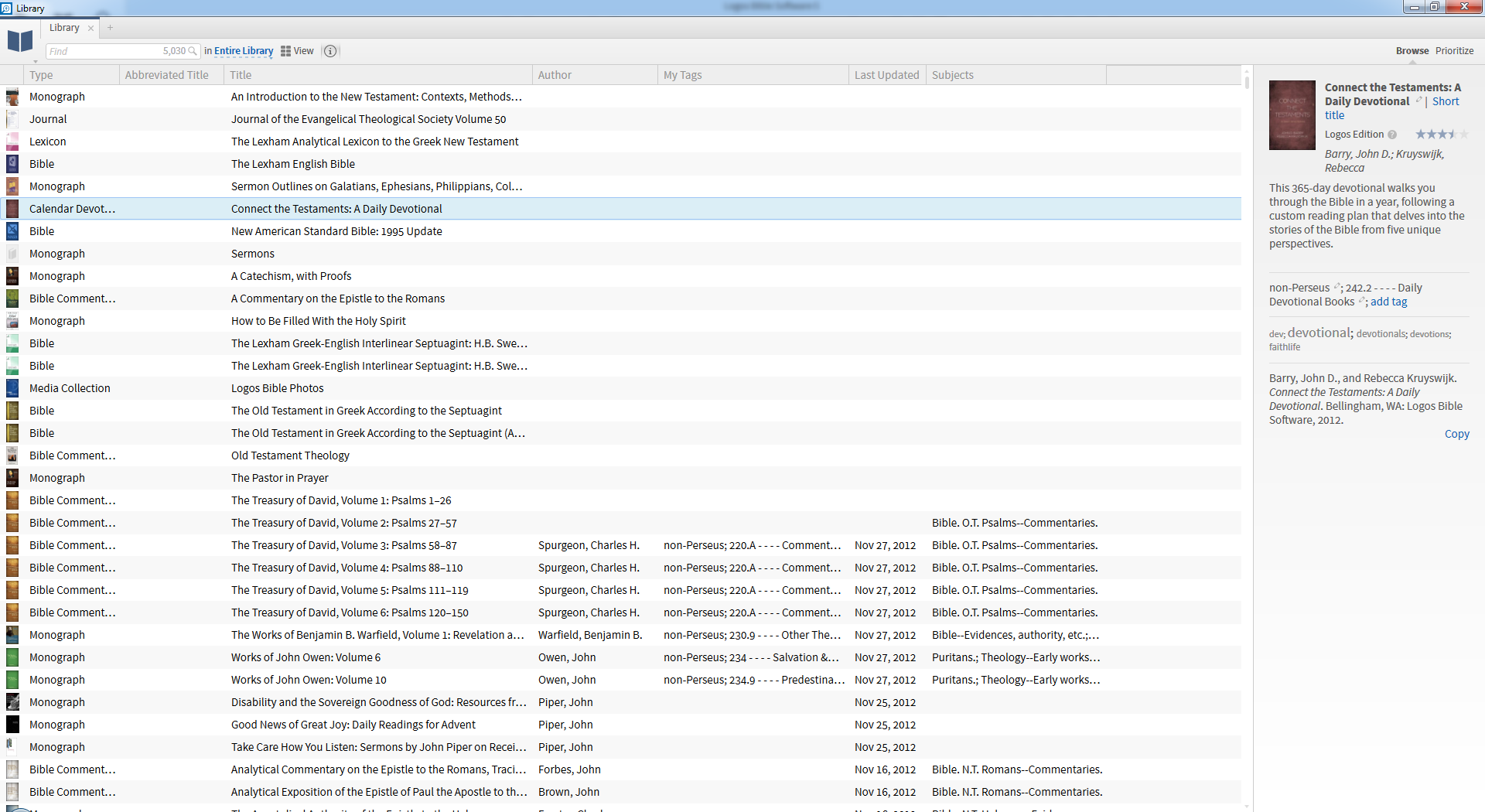Click the cover icon for The Works of Benjamin B. Warfield
Screen dimensions: 1485x812
click(12, 635)
